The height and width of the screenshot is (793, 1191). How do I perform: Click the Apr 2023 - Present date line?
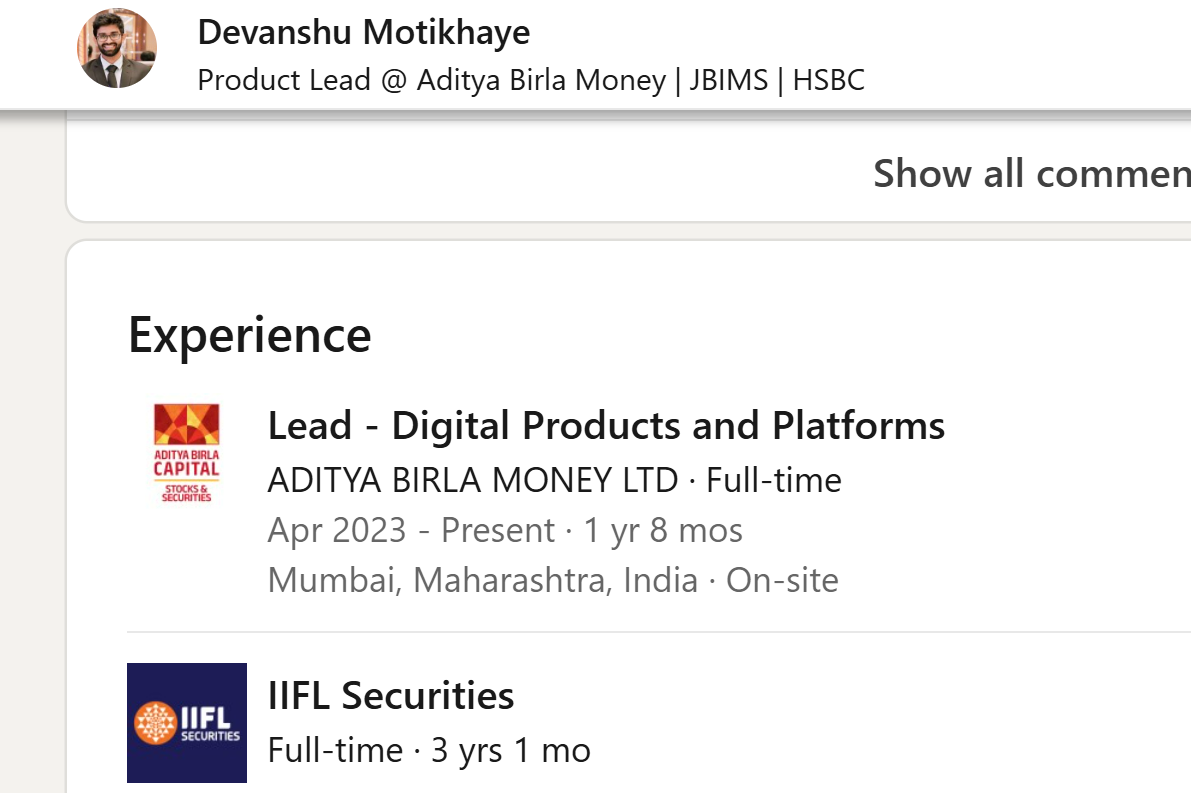[x=505, y=530]
